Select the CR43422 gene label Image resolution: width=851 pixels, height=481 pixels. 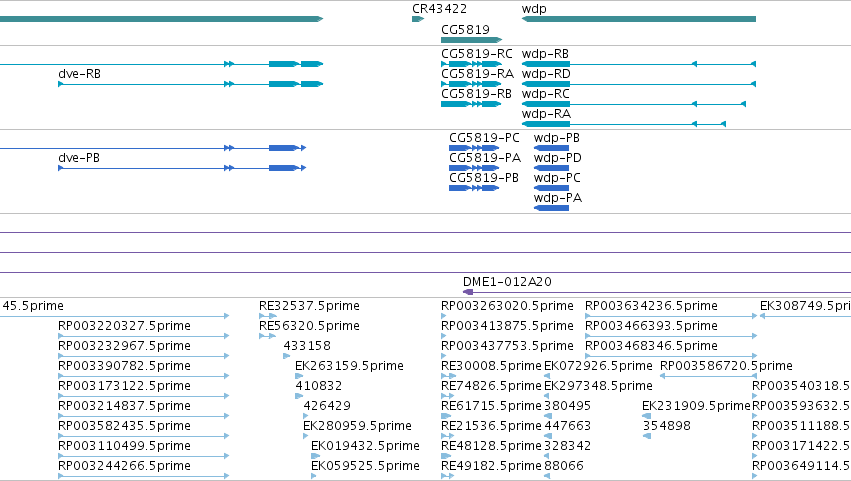(439, 9)
